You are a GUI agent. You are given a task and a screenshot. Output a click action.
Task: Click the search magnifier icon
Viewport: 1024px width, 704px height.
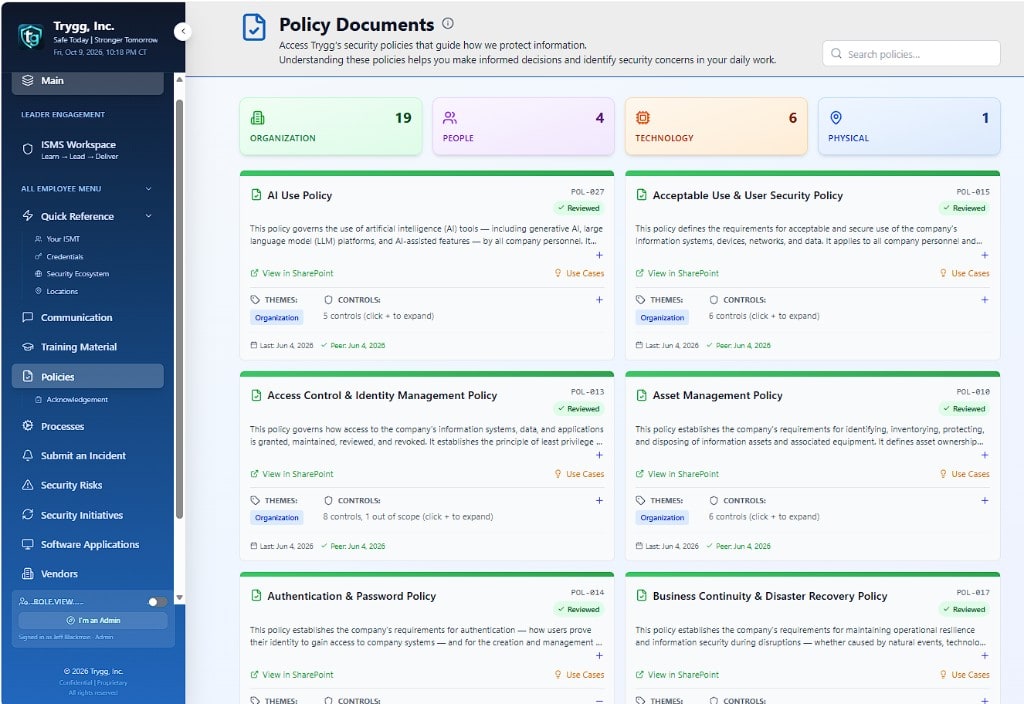(x=836, y=54)
